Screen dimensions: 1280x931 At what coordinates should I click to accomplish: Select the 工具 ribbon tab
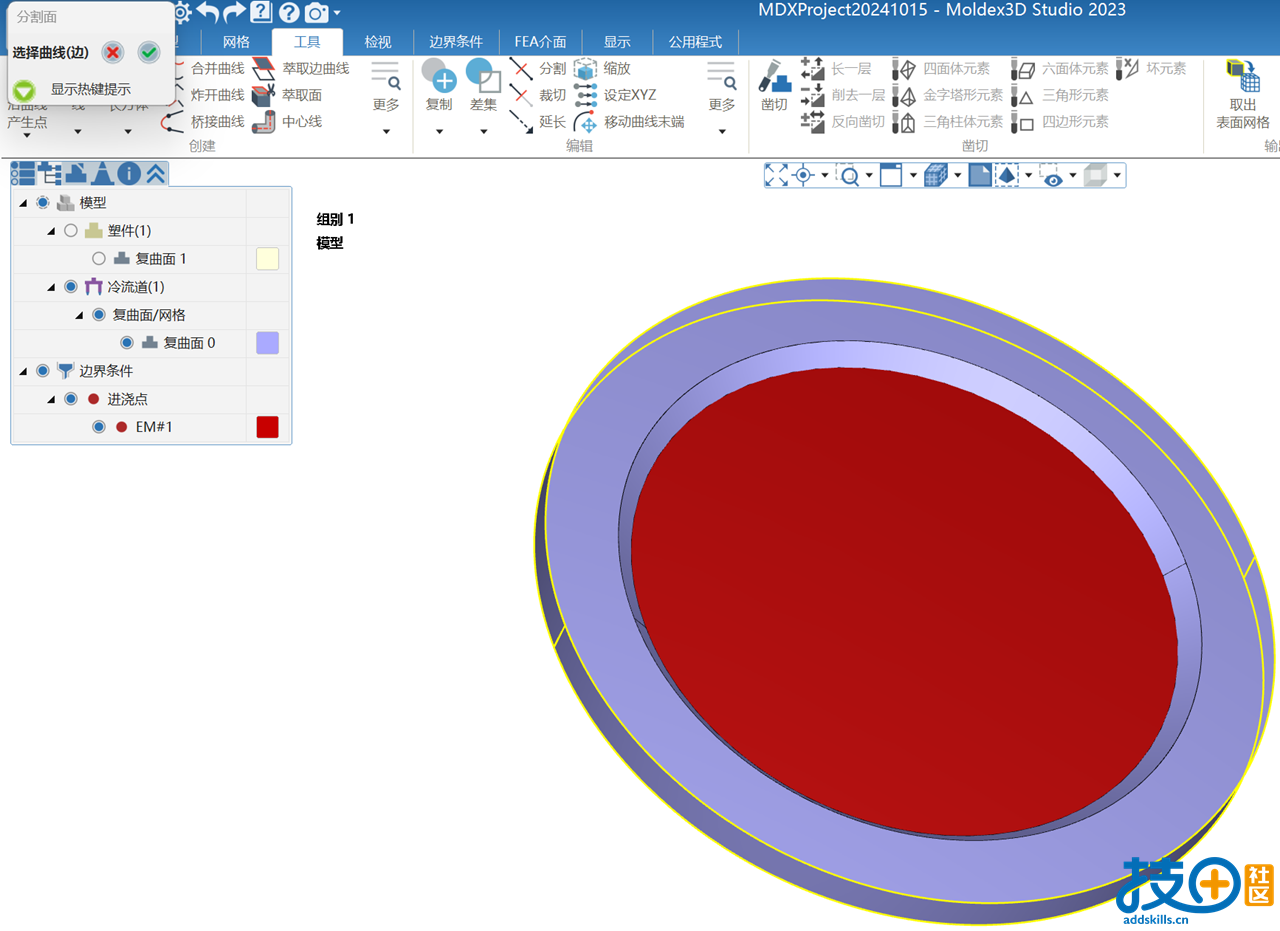click(307, 42)
